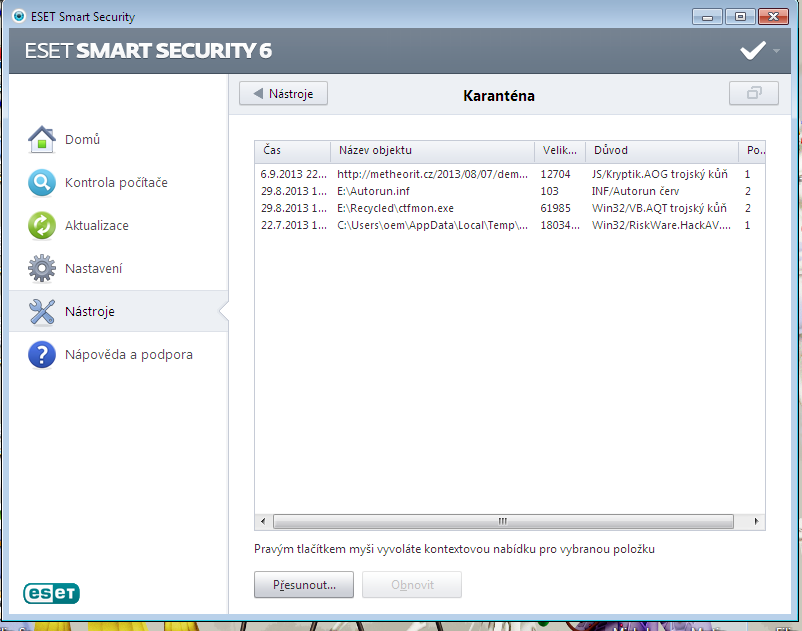The width and height of the screenshot is (802, 631).
Task: Click the Aktualizace green refresh icon
Action: tap(41, 226)
